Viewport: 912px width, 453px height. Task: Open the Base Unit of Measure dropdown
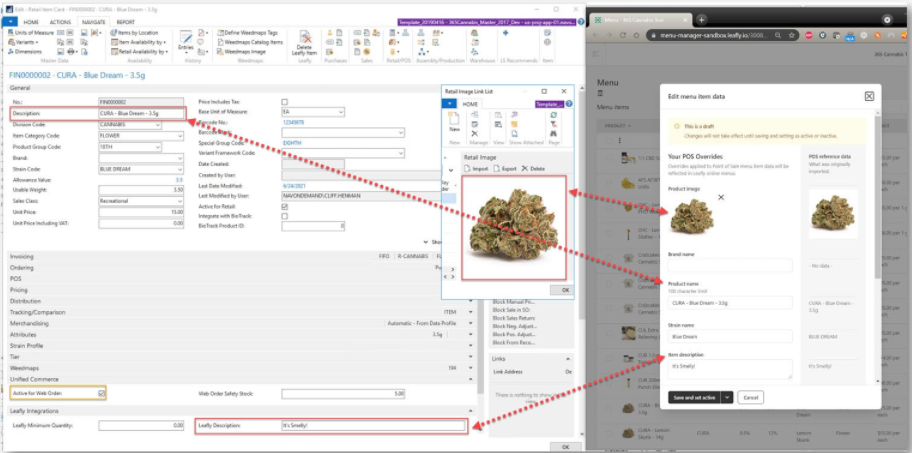[341, 112]
